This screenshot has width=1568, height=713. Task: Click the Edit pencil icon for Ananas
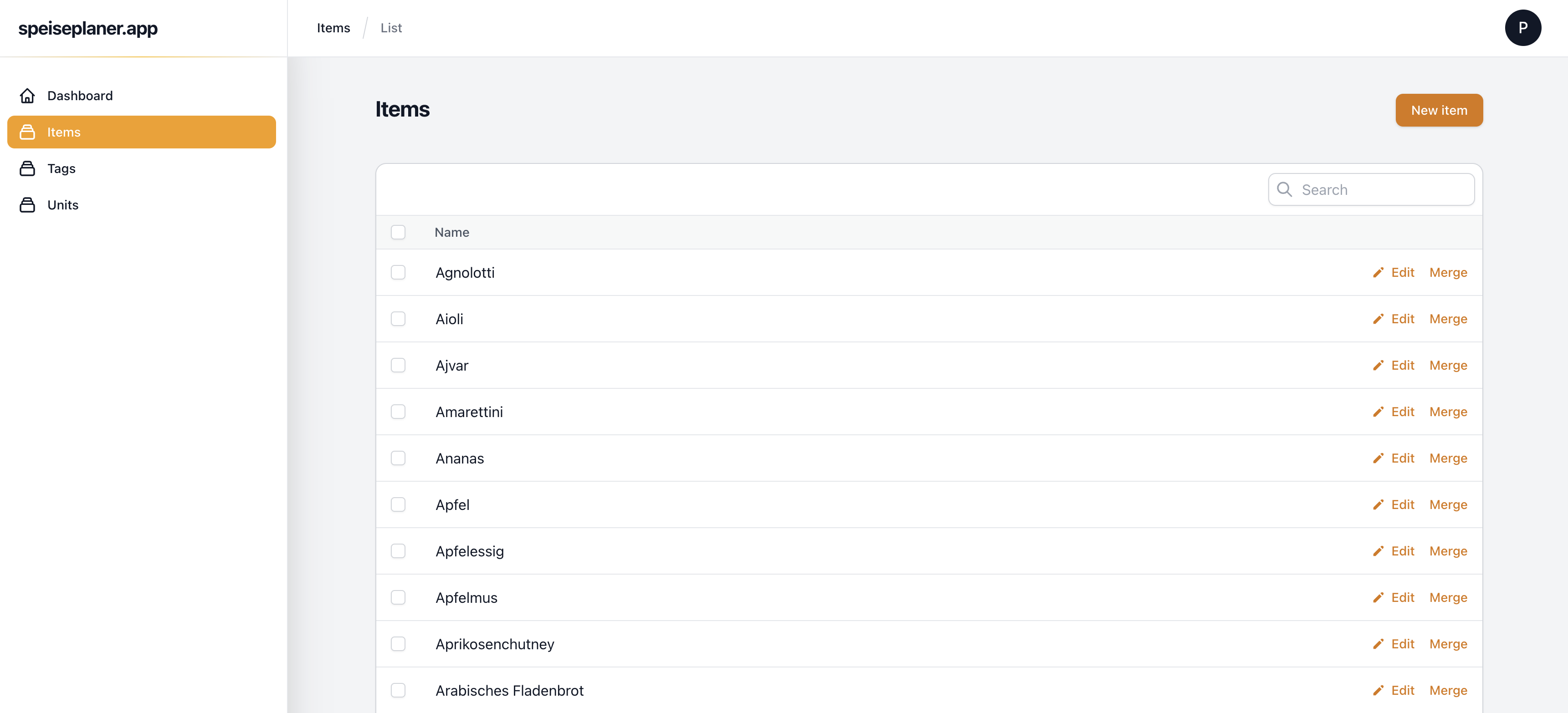(1378, 458)
